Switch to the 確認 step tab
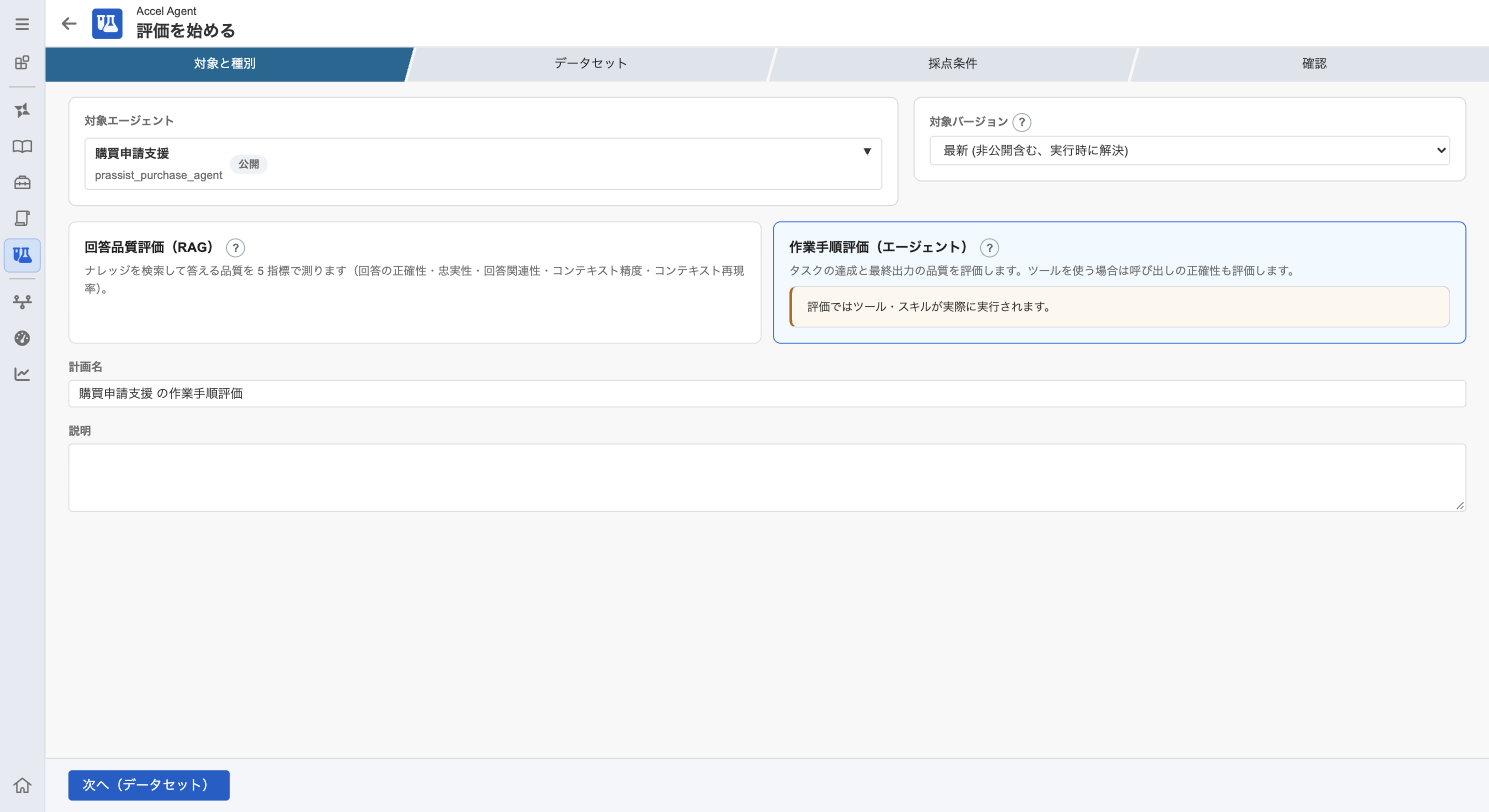 tap(1314, 63)
